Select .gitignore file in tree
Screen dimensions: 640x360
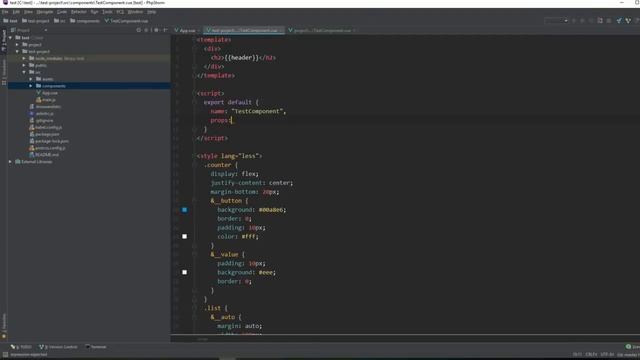[x=41, y=120]
